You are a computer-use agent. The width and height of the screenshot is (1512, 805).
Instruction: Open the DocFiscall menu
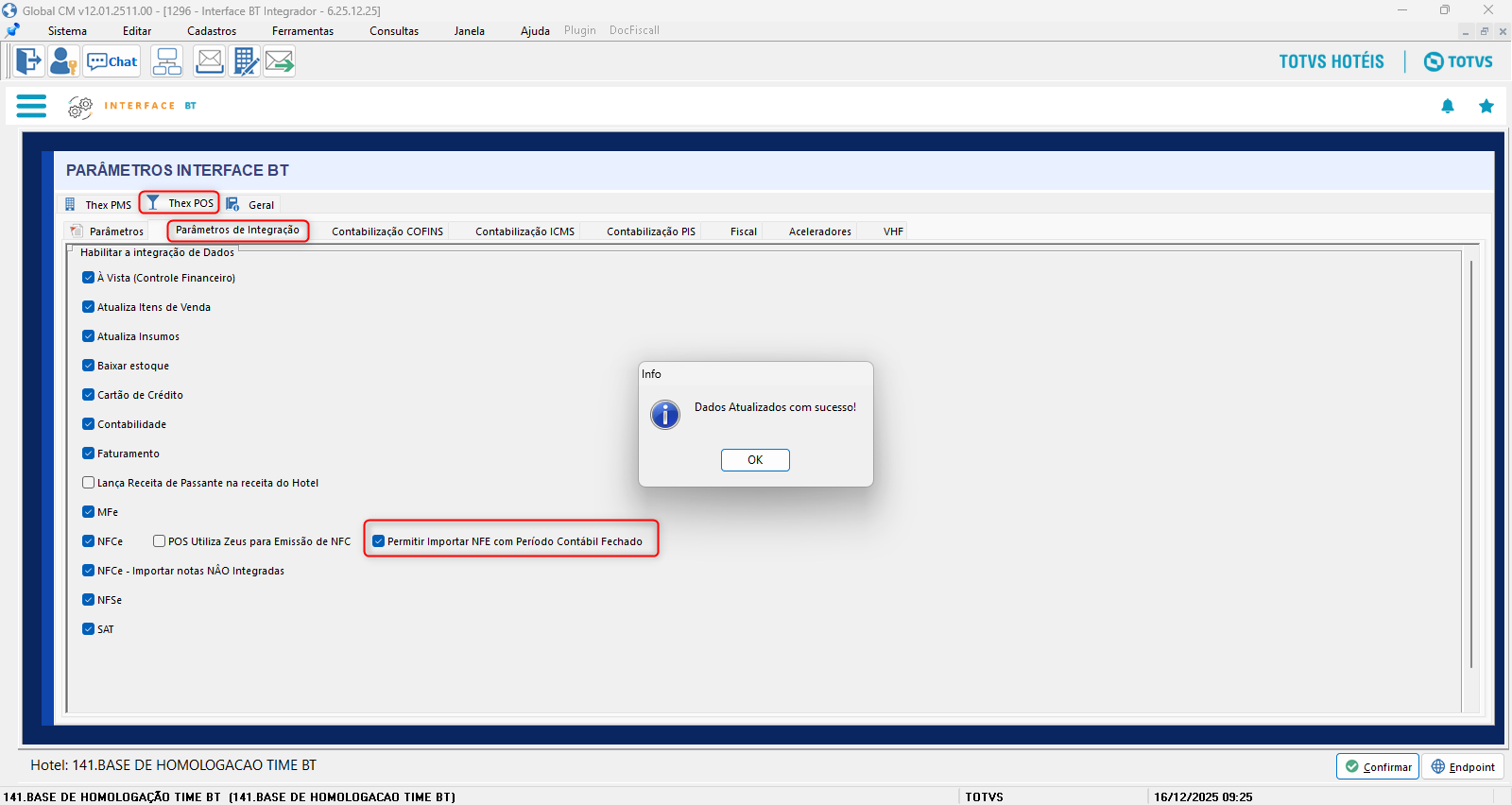[x=634, y=30]
